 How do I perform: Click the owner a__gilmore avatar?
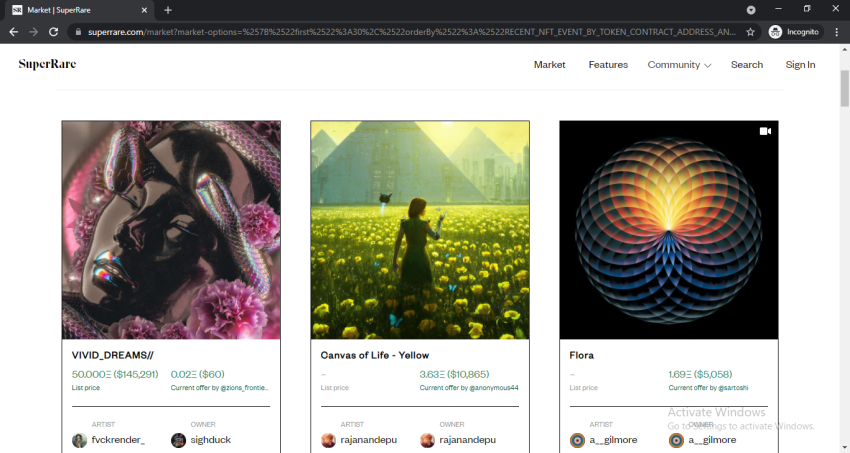pos(676,440)
